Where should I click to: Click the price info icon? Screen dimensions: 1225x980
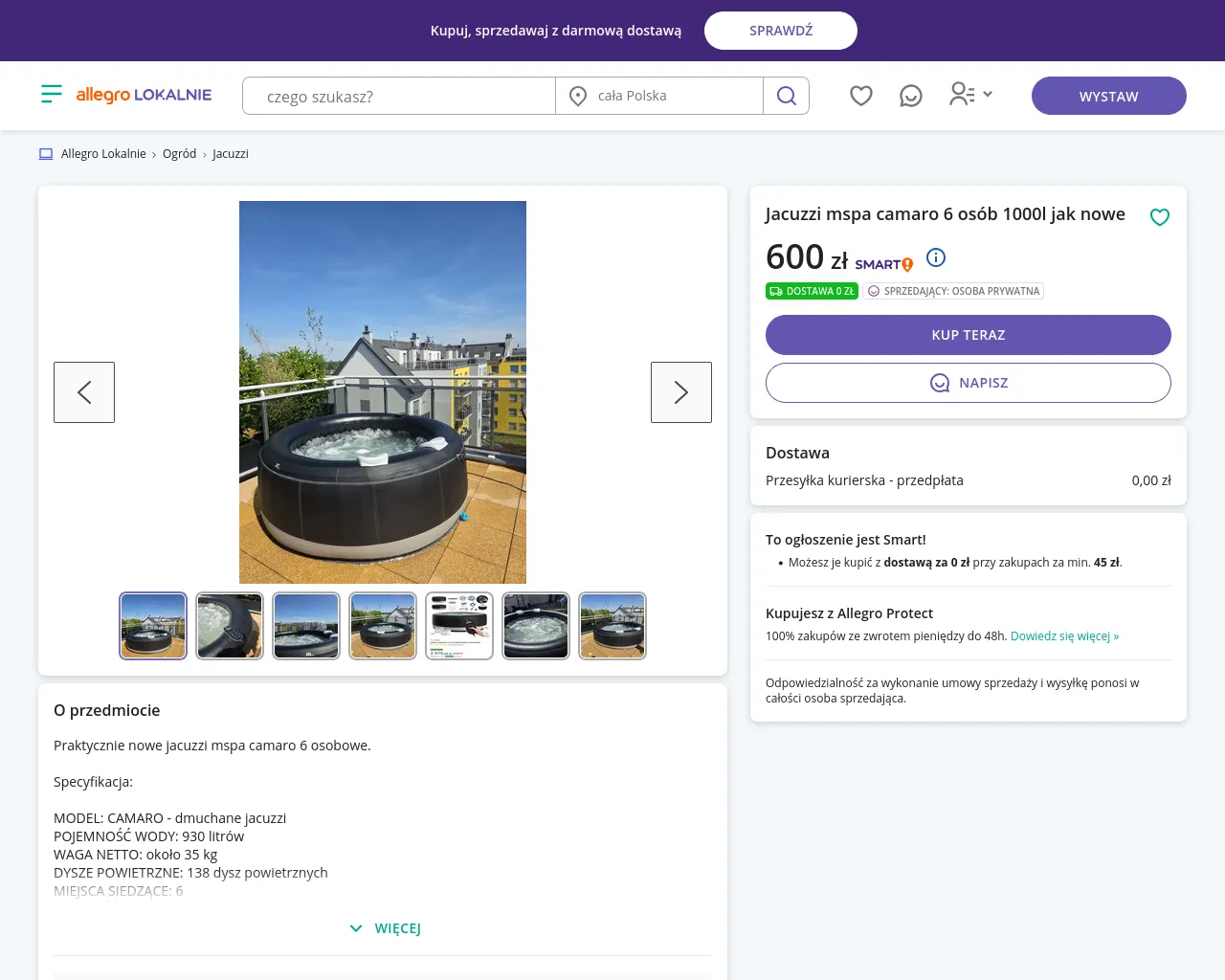click(936, 257)
